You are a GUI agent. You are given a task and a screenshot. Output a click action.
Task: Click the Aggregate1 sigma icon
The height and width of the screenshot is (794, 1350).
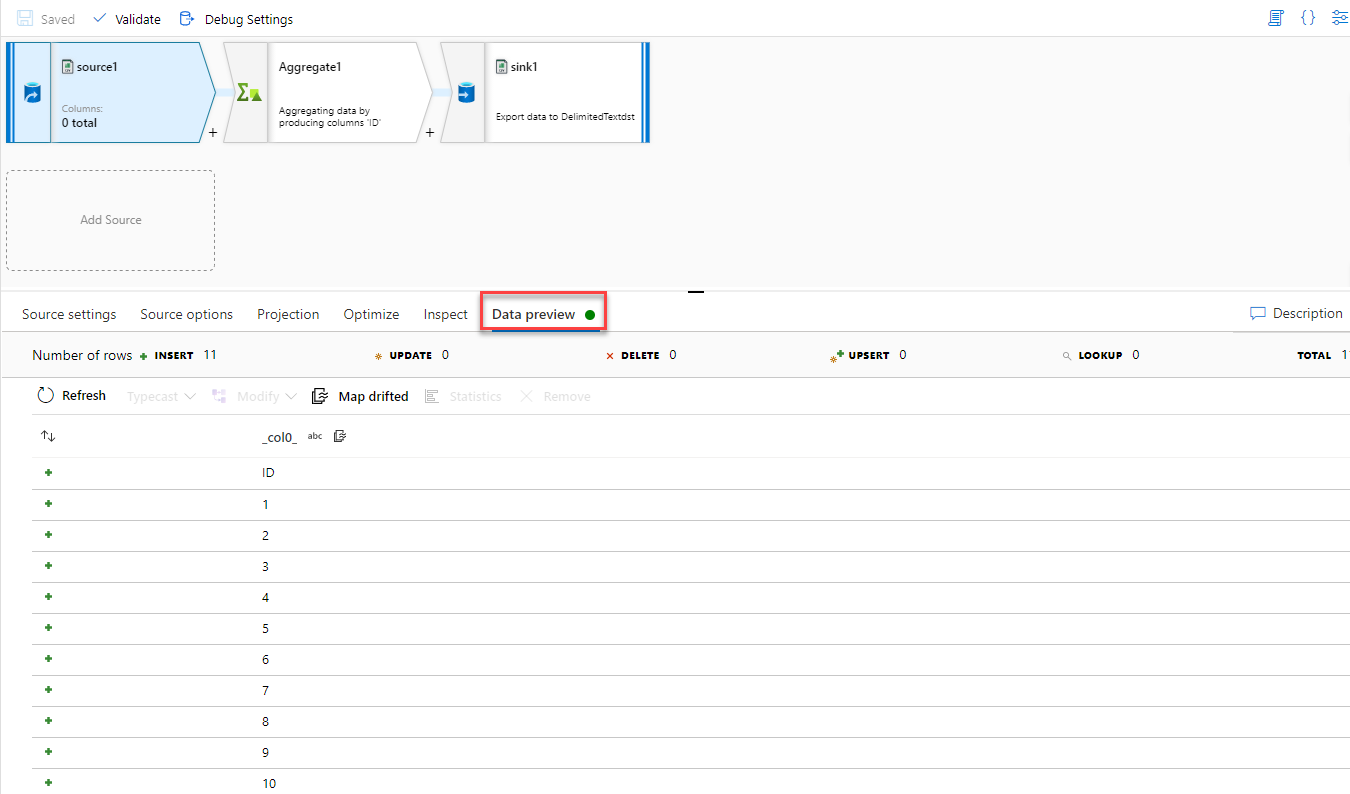coord(247,93)
